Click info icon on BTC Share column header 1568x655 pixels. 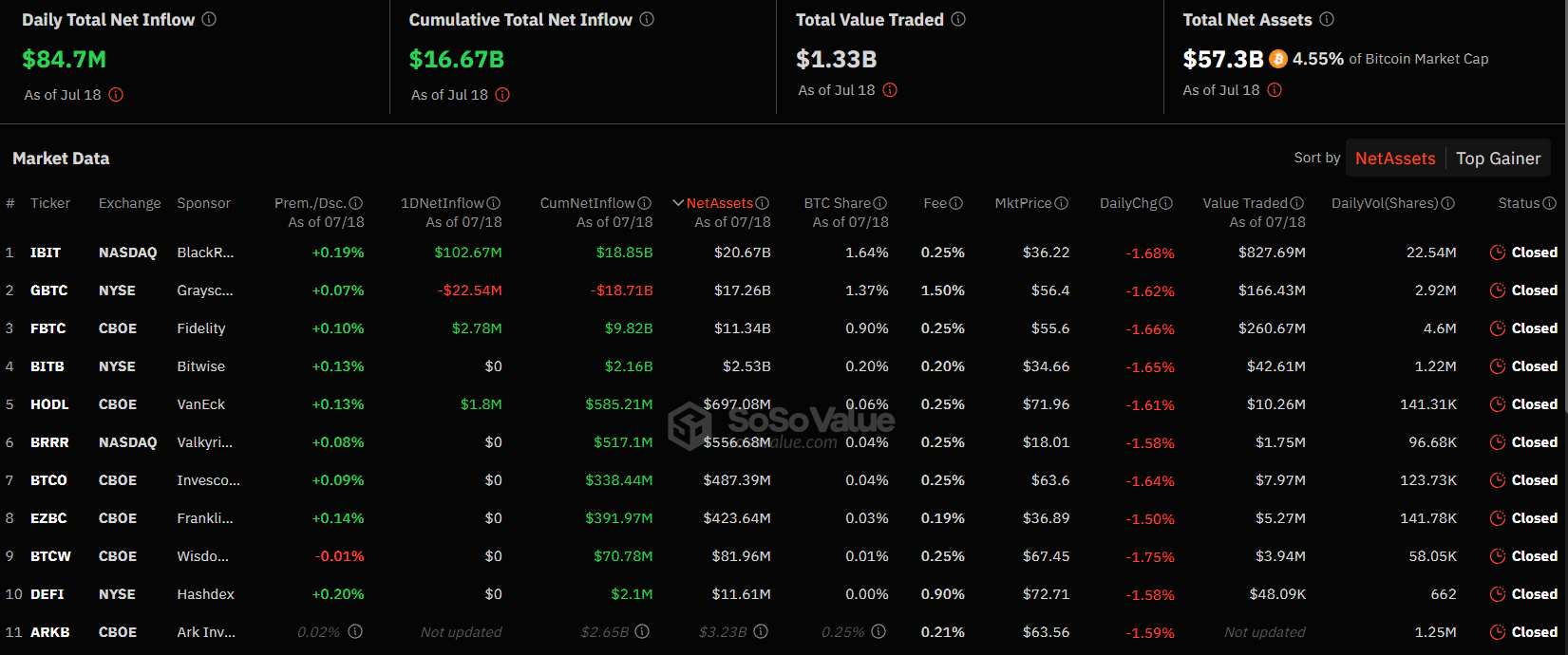point(880,203)
